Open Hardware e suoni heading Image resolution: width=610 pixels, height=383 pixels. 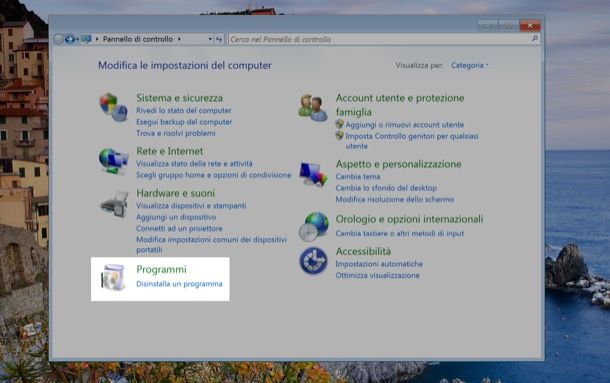tap(175, 193)
